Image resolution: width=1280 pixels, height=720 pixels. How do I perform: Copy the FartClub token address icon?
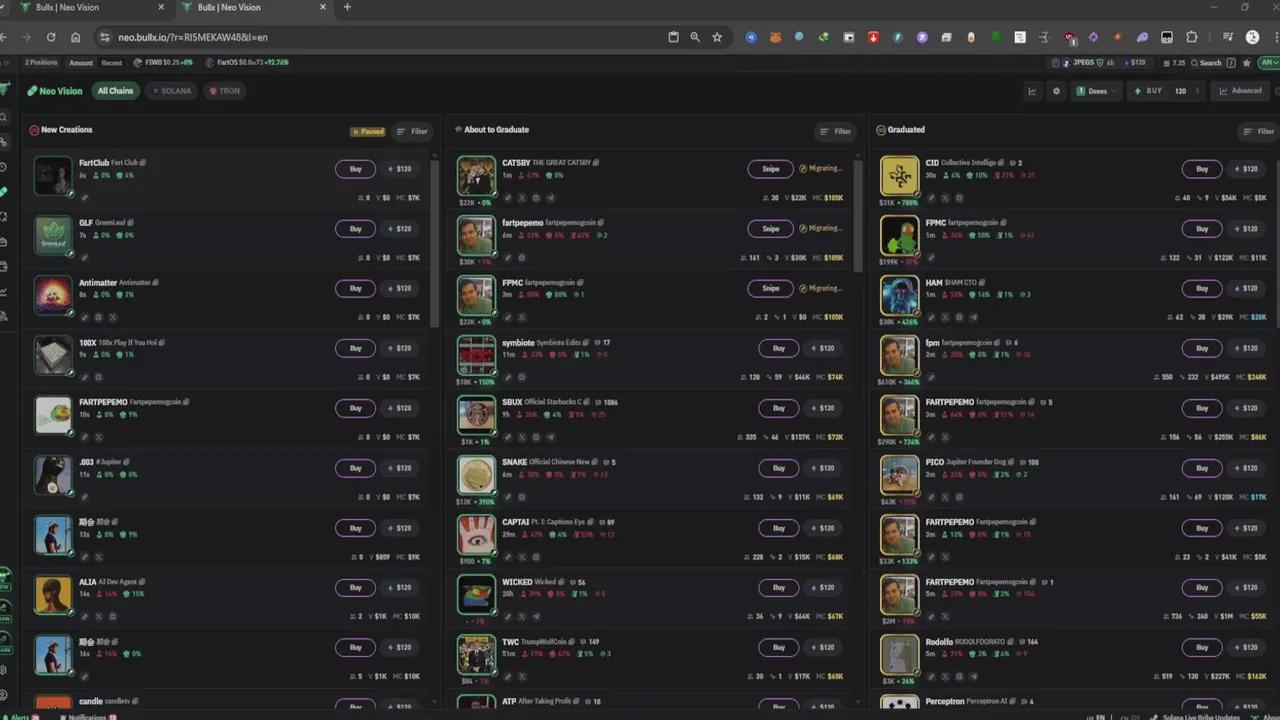pyautogui.click(x=143, y=162)
